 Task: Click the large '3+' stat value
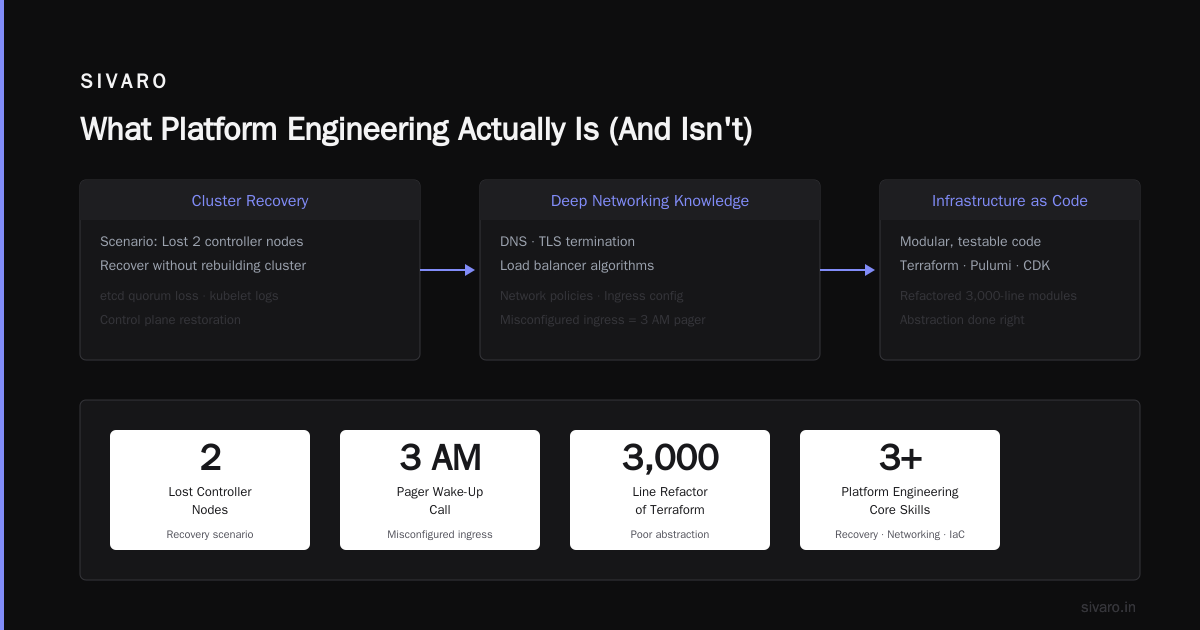click(x=900, y=457)
